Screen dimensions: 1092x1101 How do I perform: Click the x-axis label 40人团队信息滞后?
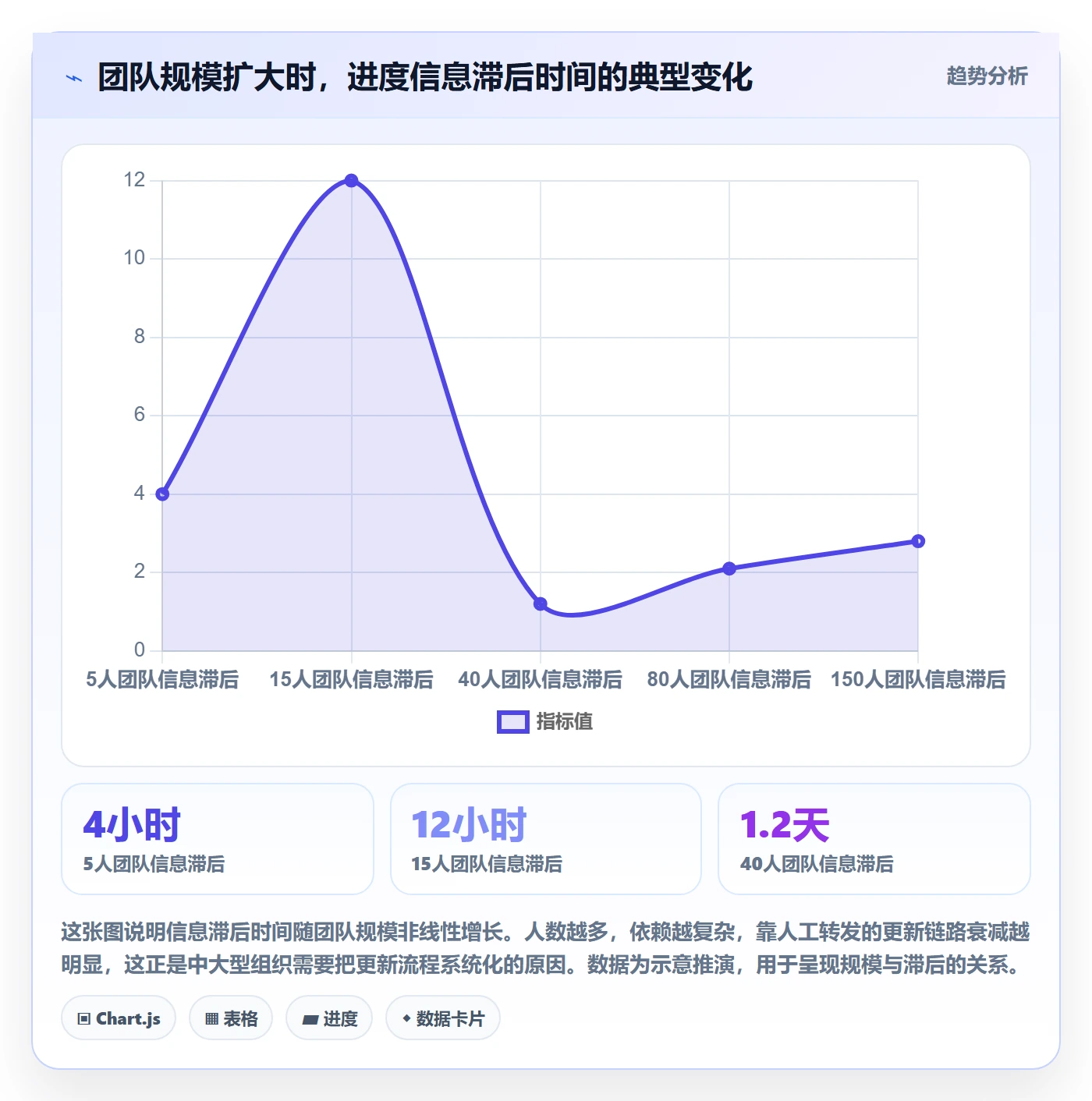(x=541, y=679)
